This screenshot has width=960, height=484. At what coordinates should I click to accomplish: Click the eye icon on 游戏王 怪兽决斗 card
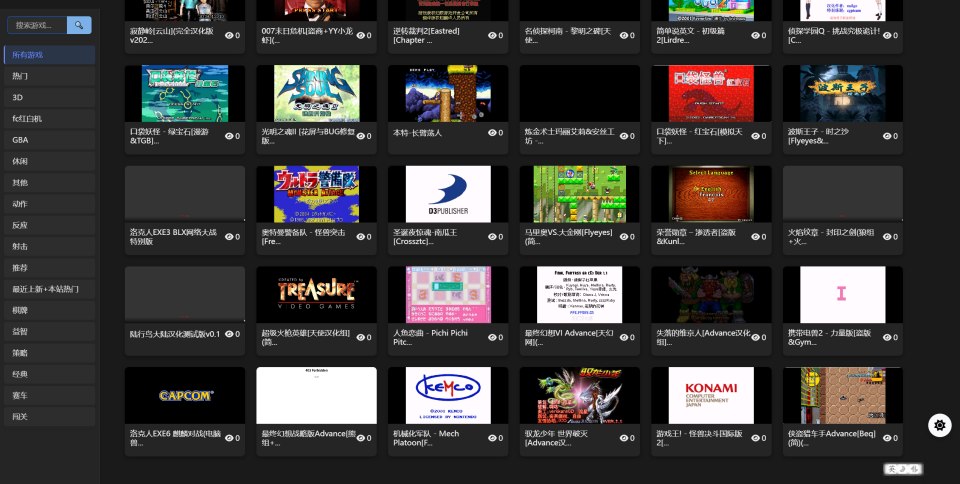pyautogui.click(x=759, y=438)
